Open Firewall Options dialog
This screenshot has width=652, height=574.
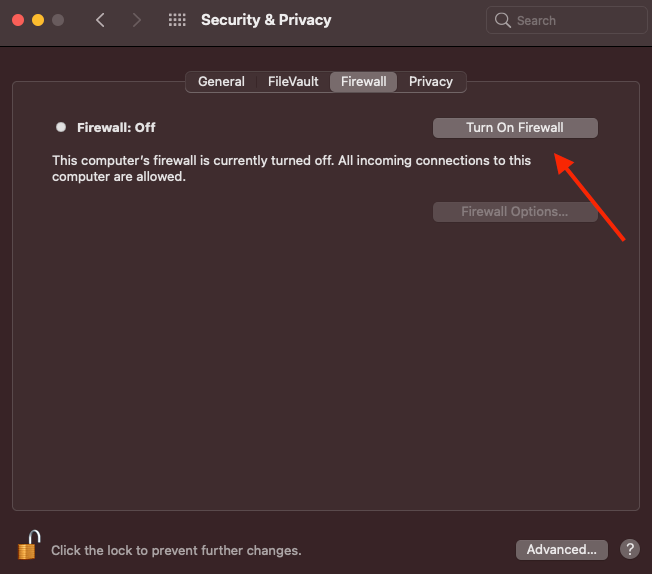pos(515,212)
